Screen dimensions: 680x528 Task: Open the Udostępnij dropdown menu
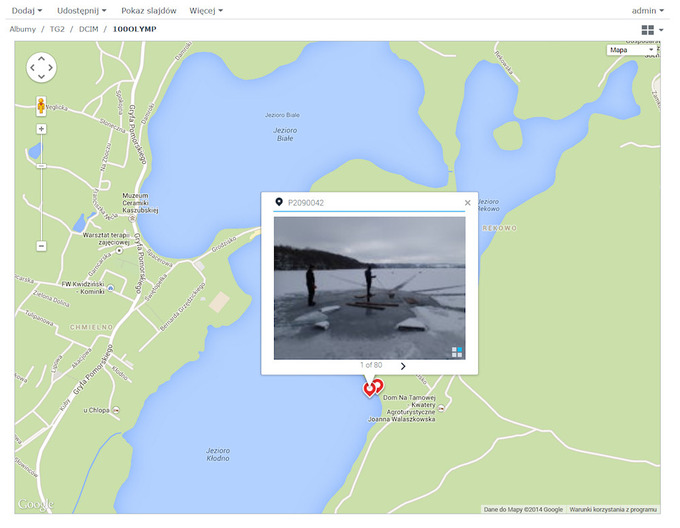(x=82, y=10)
